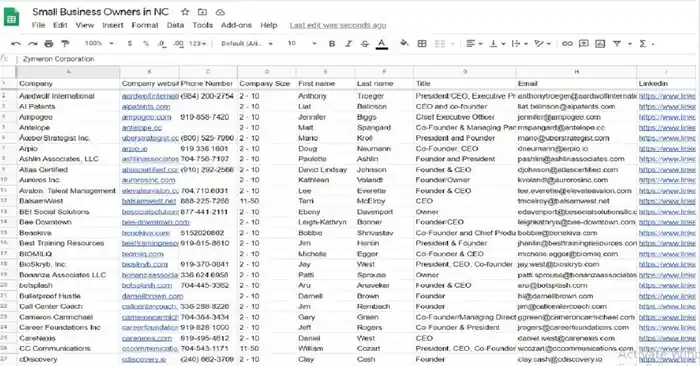Insert a chart

pos(600,44)
